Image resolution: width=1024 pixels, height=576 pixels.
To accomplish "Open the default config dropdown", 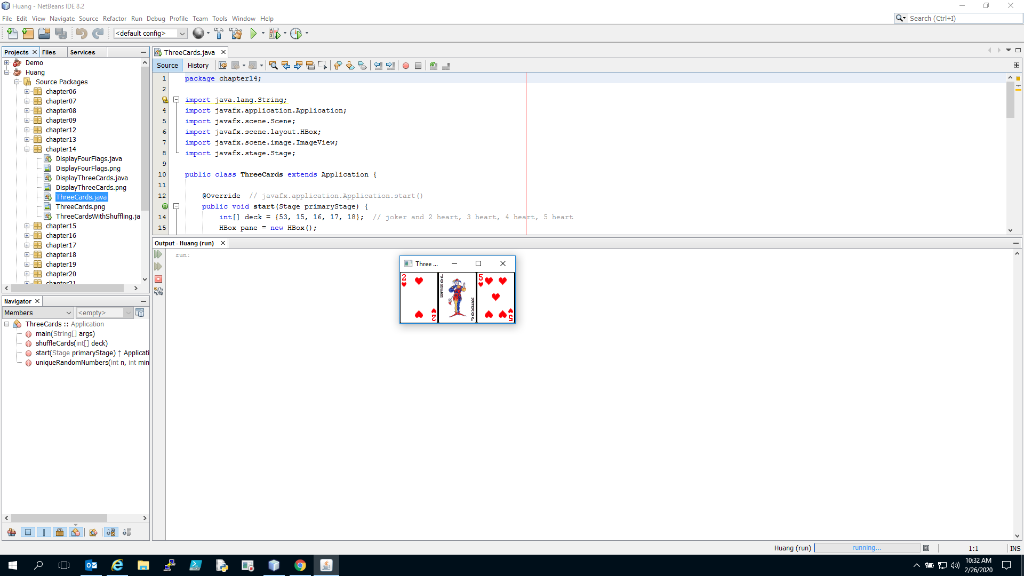I will click(182, 33).
